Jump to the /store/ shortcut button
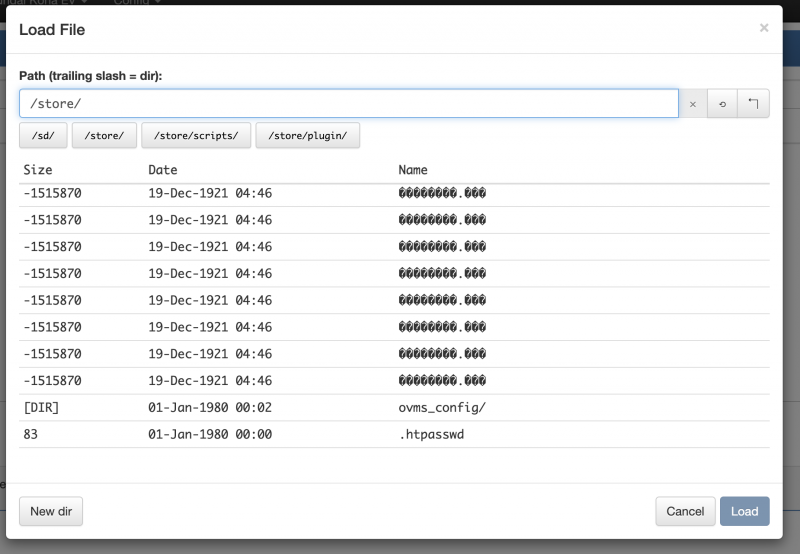Viewport: 800px width, 554px height. [x=104, y=135]
